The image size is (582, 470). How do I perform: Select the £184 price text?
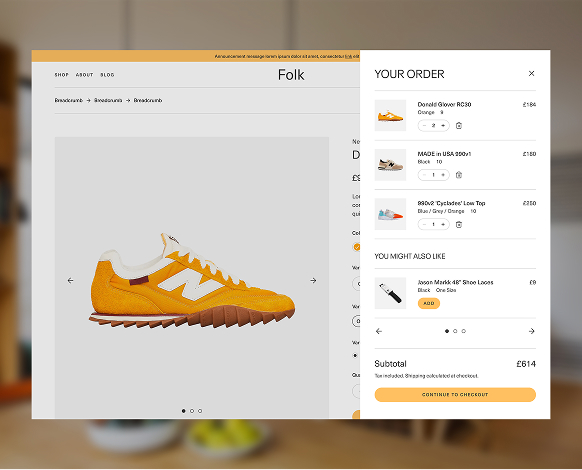coord(529,104)
